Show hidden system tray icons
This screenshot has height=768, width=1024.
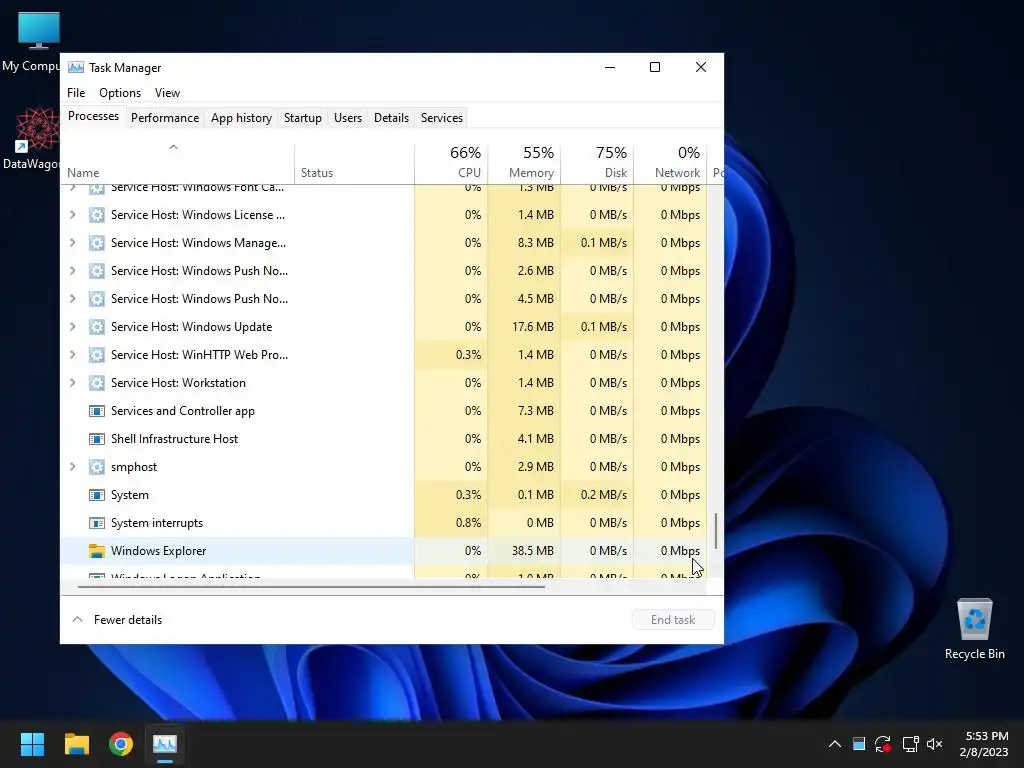click(835, 744)
